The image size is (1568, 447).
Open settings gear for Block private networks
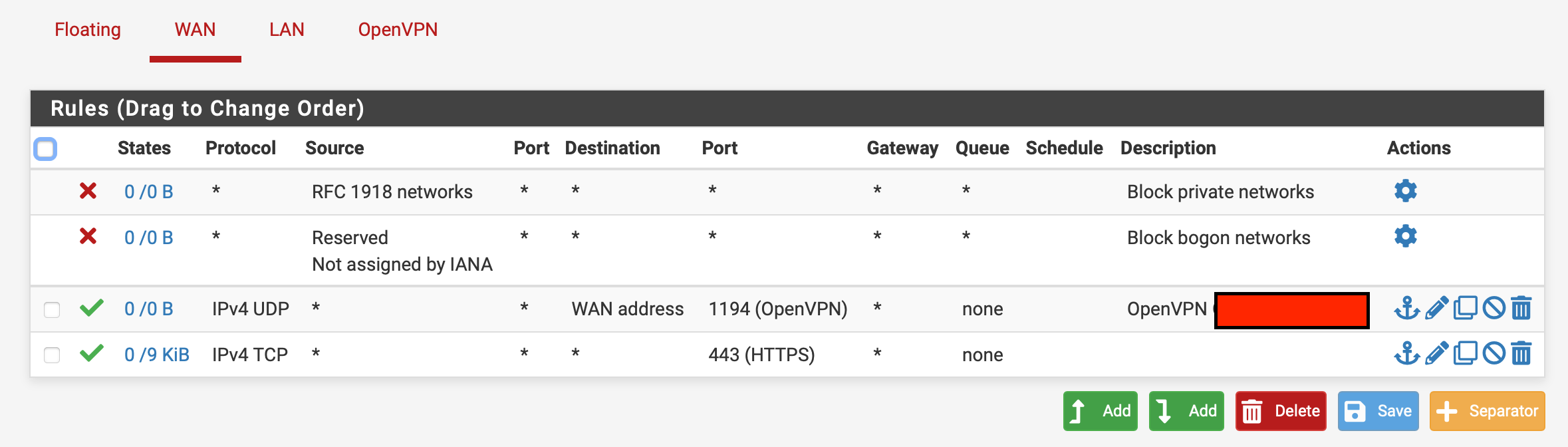click(x=1405, y=192)
